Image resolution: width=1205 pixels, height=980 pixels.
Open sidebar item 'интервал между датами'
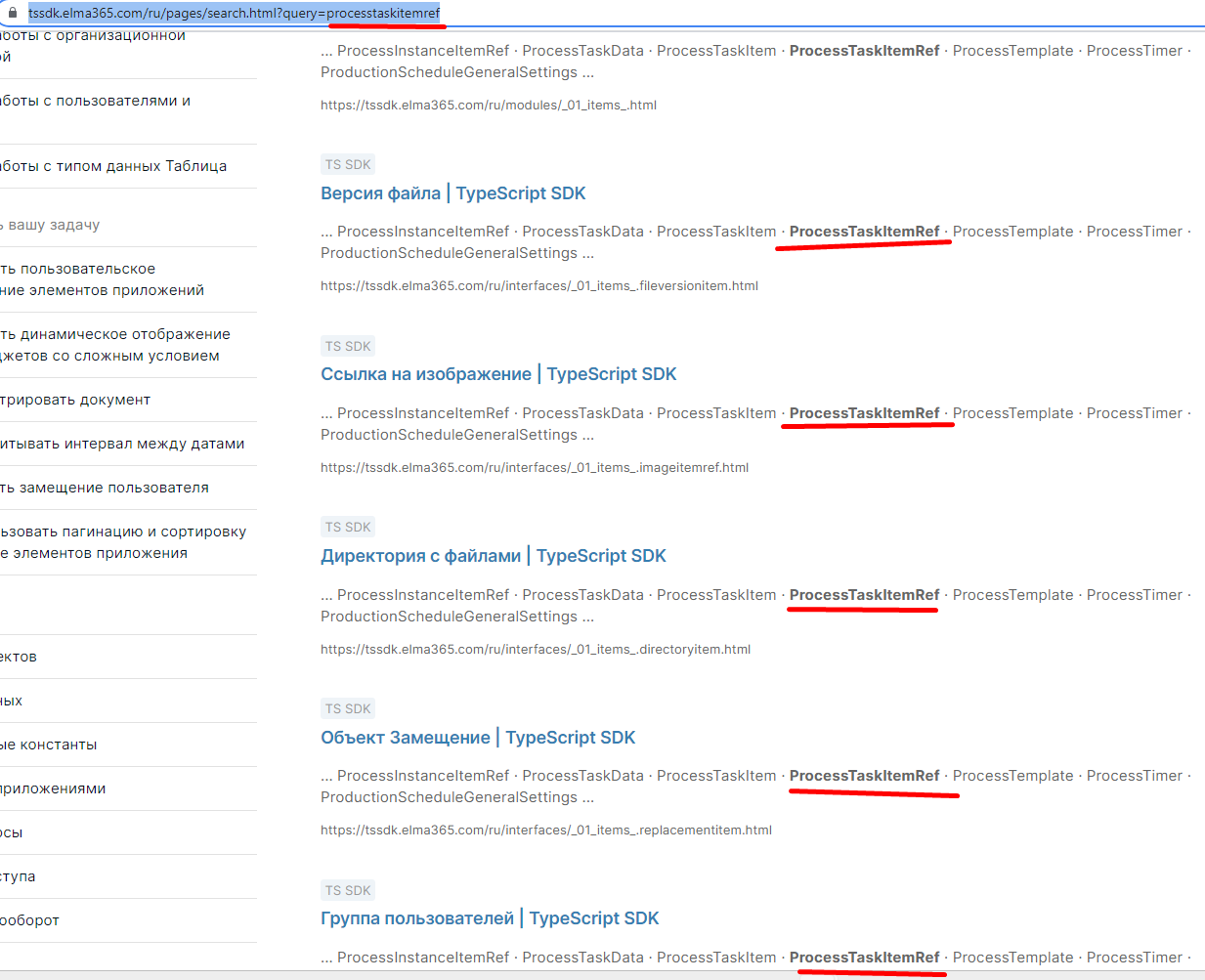(122, 444)
